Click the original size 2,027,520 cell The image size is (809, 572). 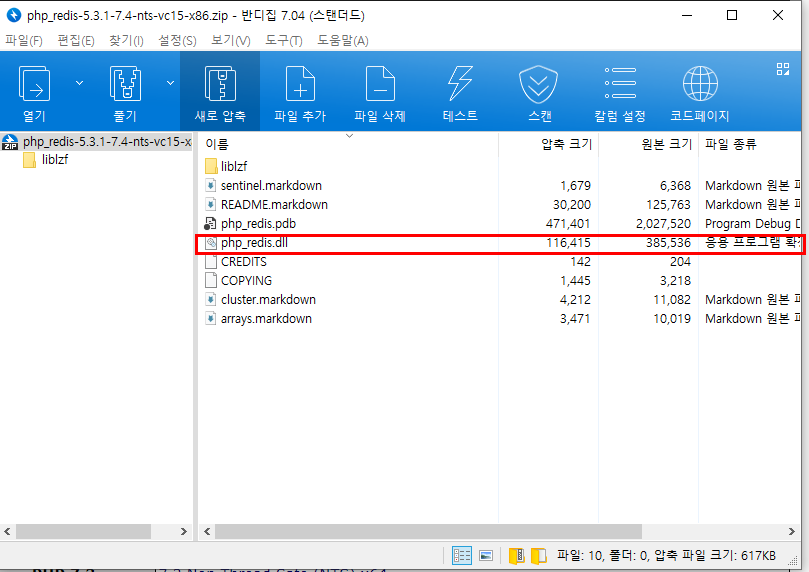tap(663, 223)
